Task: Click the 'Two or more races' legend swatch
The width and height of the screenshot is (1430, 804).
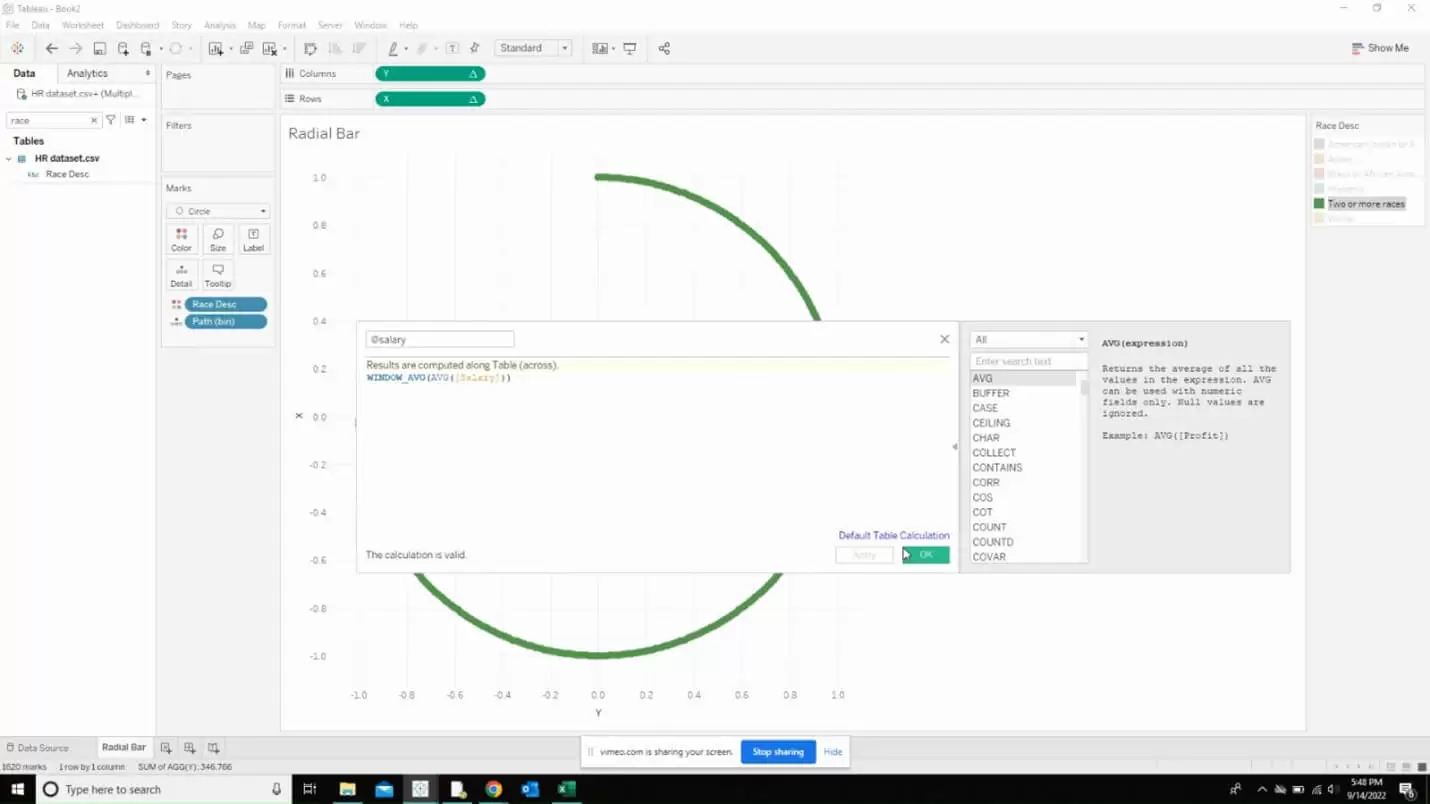Action: coord(1319,204)
